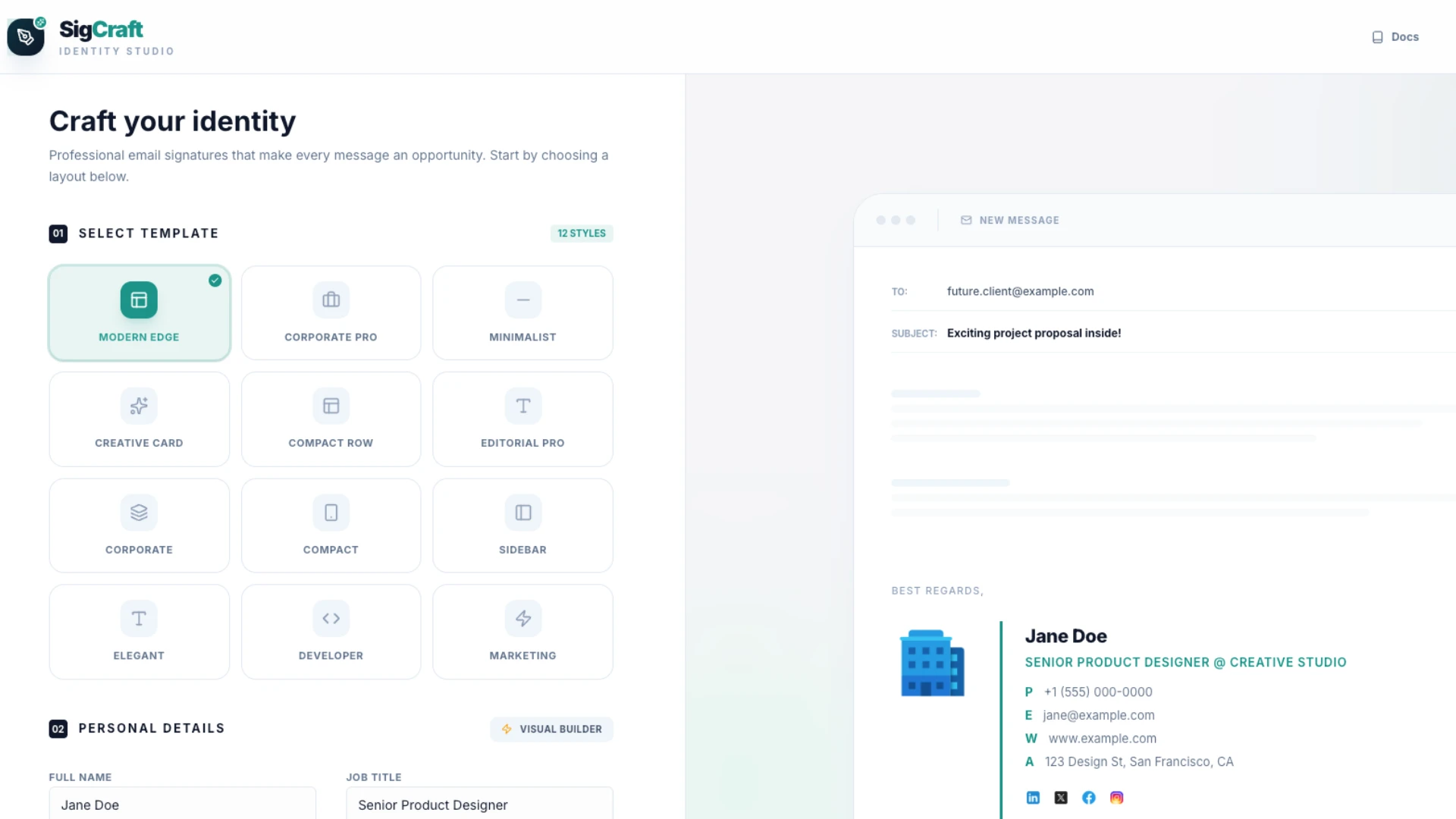This screenshot has width=1456, height=819.
Task: Click the 'Compact Row' template label
Action: tap(331, 444)
